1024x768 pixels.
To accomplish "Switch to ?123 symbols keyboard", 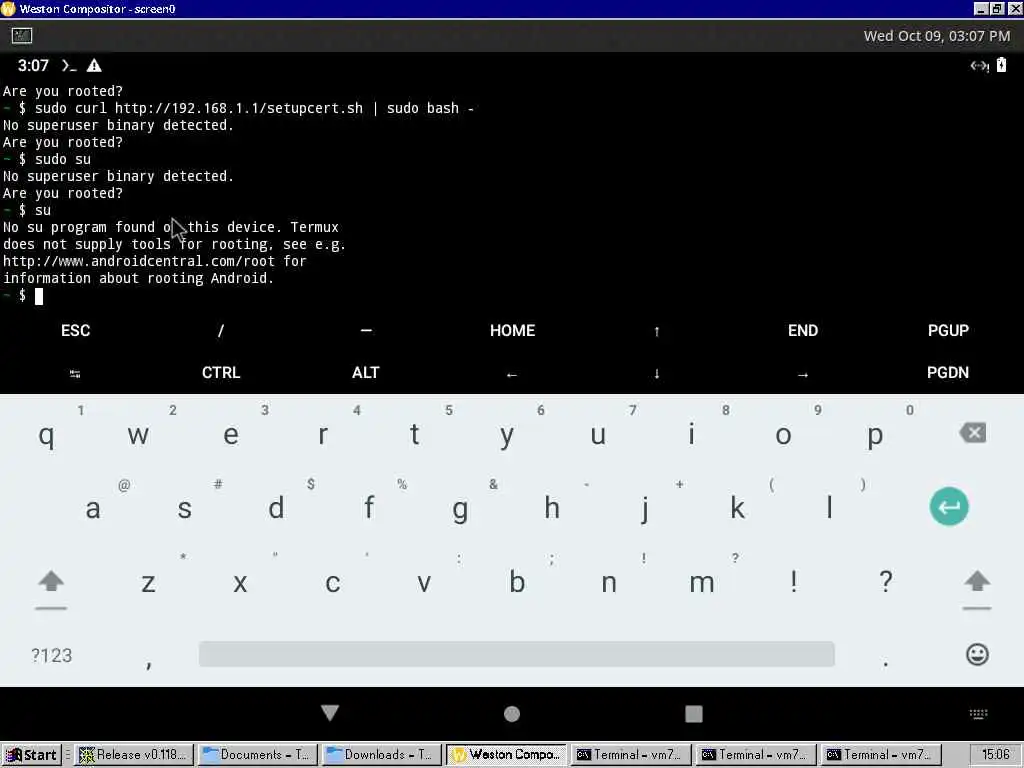I will 52,655.
